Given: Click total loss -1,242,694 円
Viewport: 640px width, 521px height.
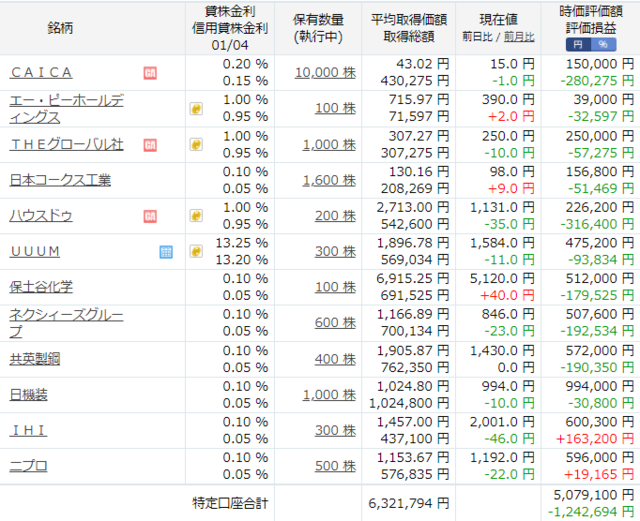Looking at the screenshot, I should (591, 512).
